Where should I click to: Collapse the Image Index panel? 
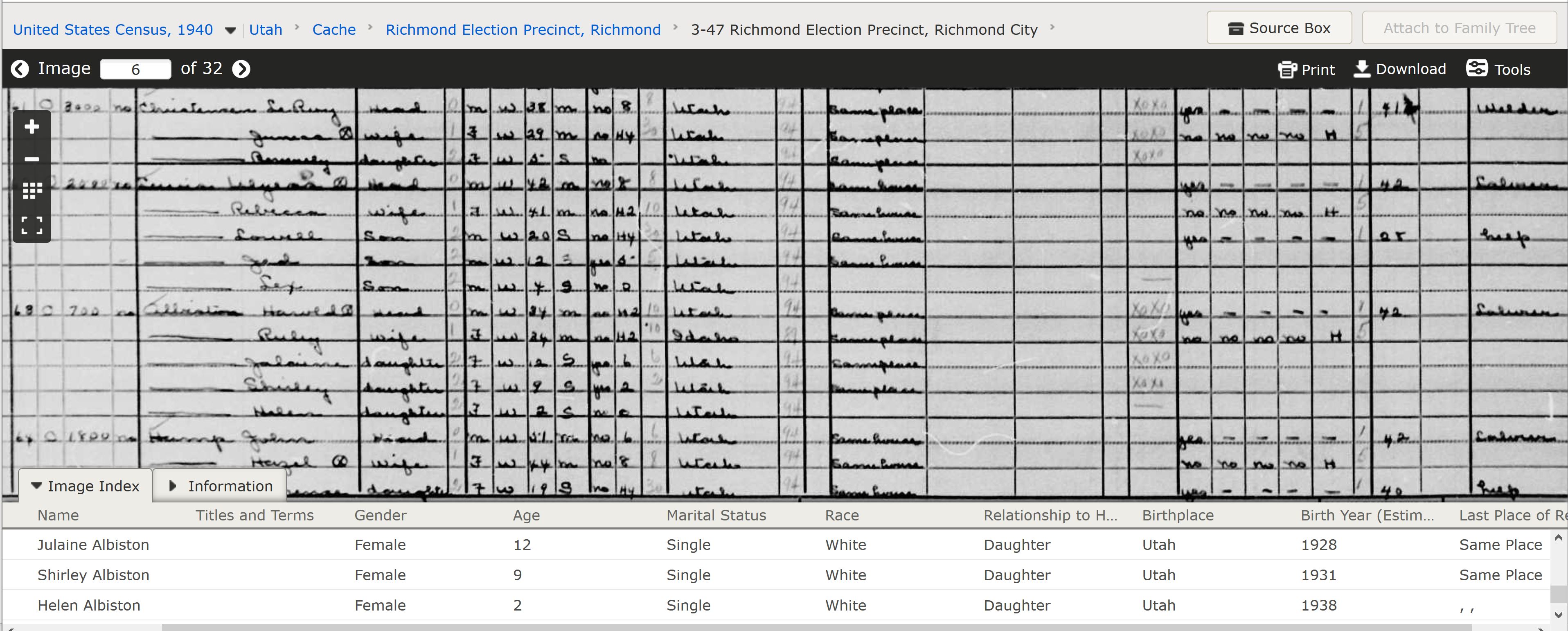click(85, 486)
